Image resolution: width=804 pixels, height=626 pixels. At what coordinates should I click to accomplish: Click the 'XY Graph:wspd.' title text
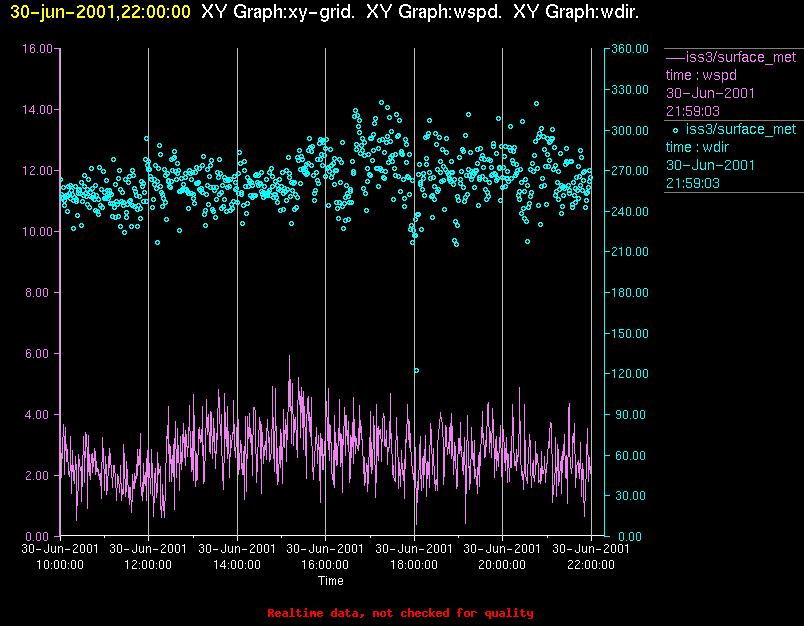point(434,12)
